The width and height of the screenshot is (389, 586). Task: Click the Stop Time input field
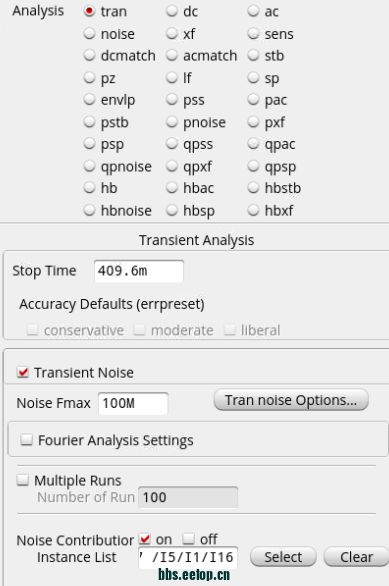tap(139, 271)
